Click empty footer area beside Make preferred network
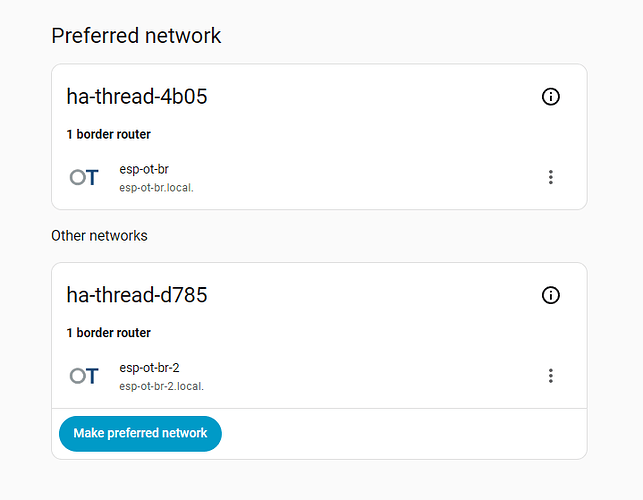The height and width of the screenshot is (500, 643). [x=400, y=434]
